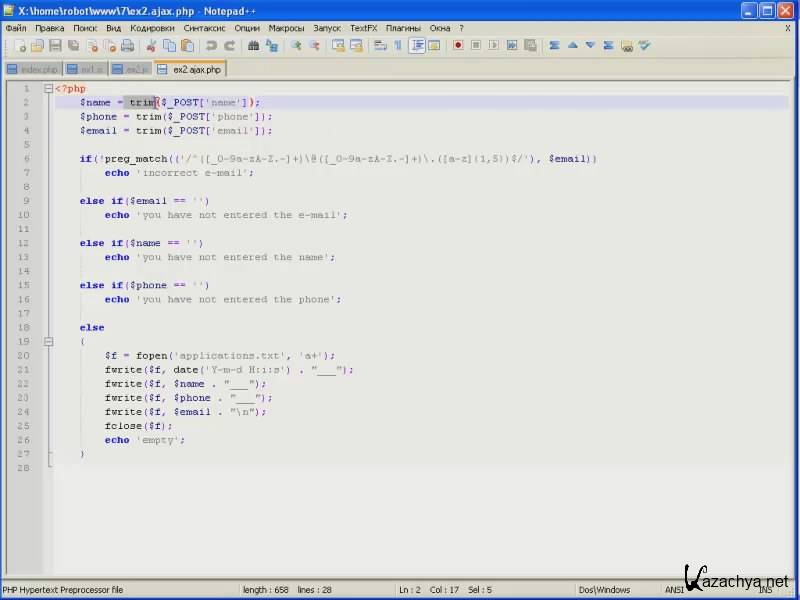The width and height of the screenshot is (800, 600).
Task: Select the ex2.ajax.php tab
Action: (196, 69)
